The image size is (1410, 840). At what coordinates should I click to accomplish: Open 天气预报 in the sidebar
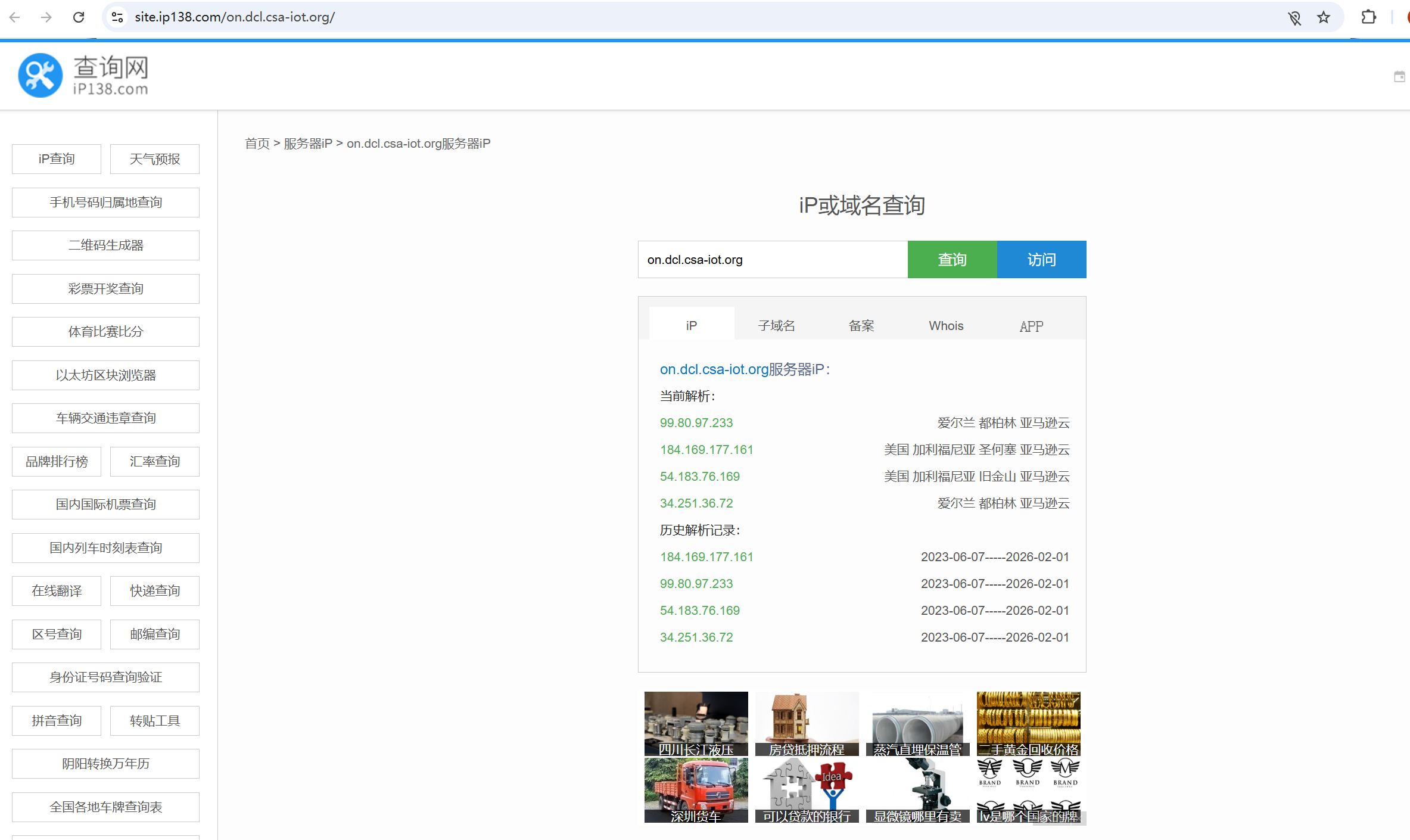[155, 159]
